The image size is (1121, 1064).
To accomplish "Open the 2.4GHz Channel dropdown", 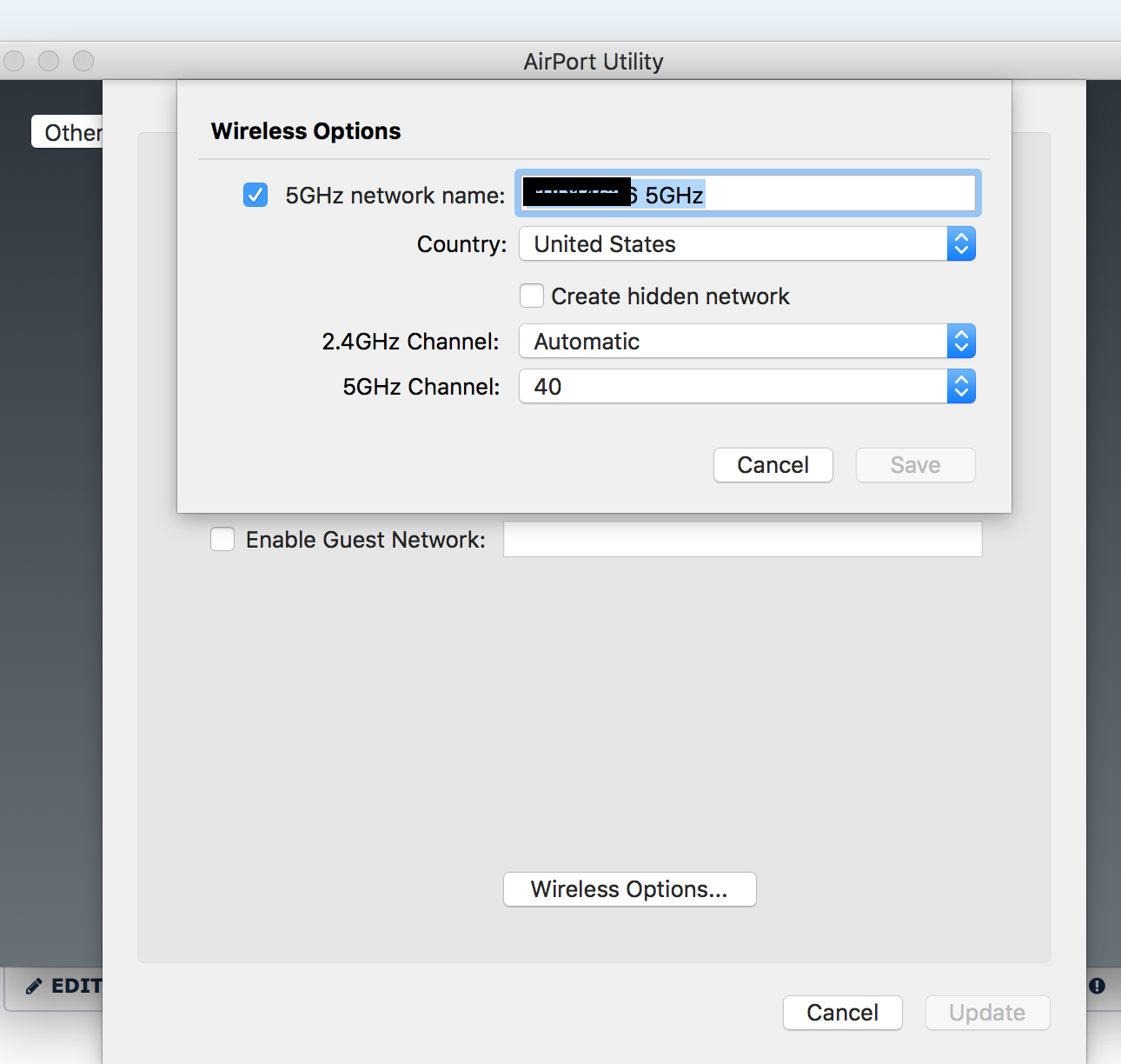I will tap(747, 342).
